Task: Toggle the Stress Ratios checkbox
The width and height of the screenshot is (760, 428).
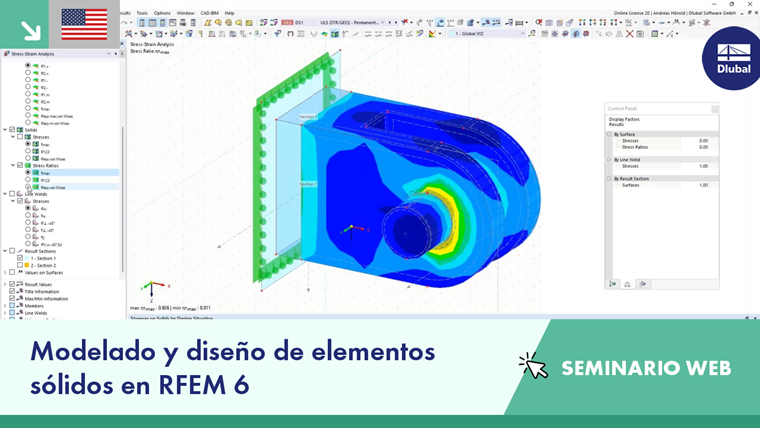Action: click(20, 165)
